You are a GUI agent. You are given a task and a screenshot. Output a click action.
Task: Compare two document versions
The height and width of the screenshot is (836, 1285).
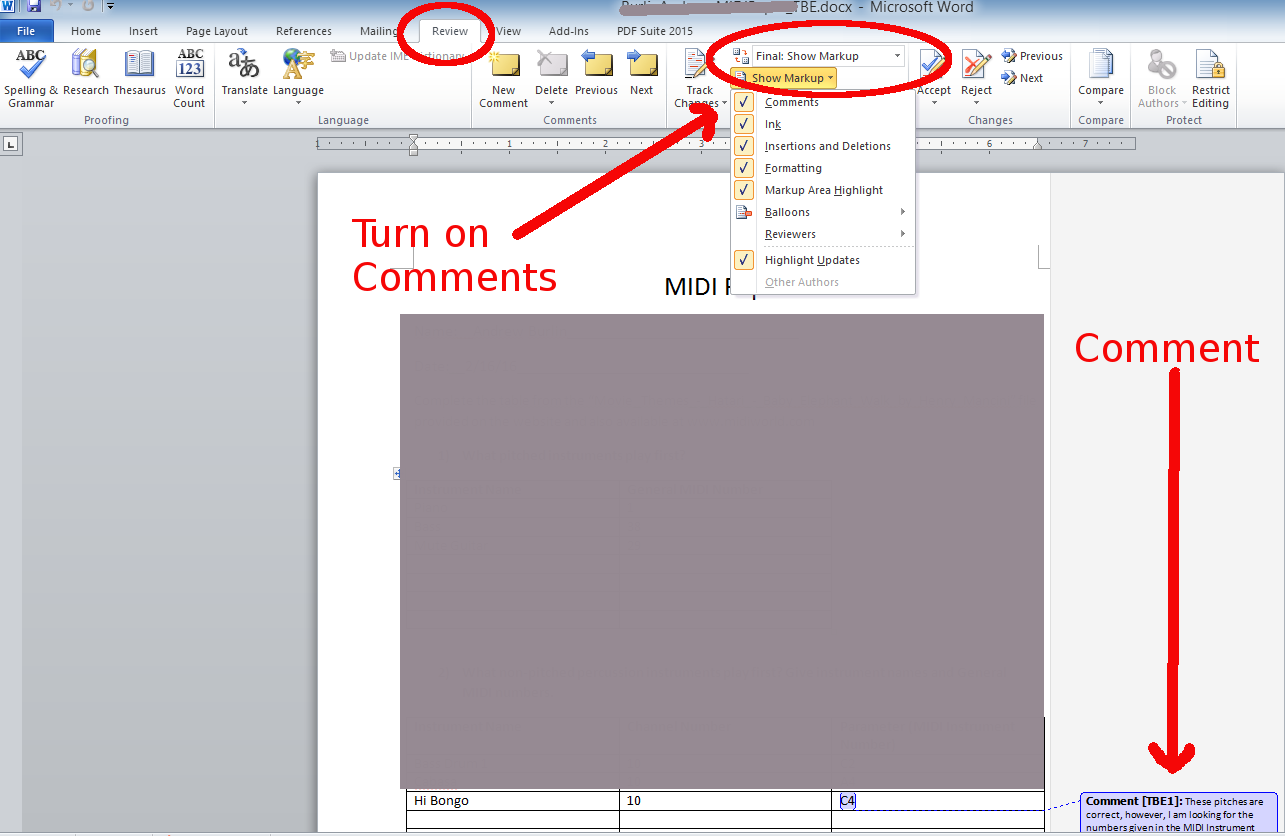pyautogui.click(x=1101, y=78)
